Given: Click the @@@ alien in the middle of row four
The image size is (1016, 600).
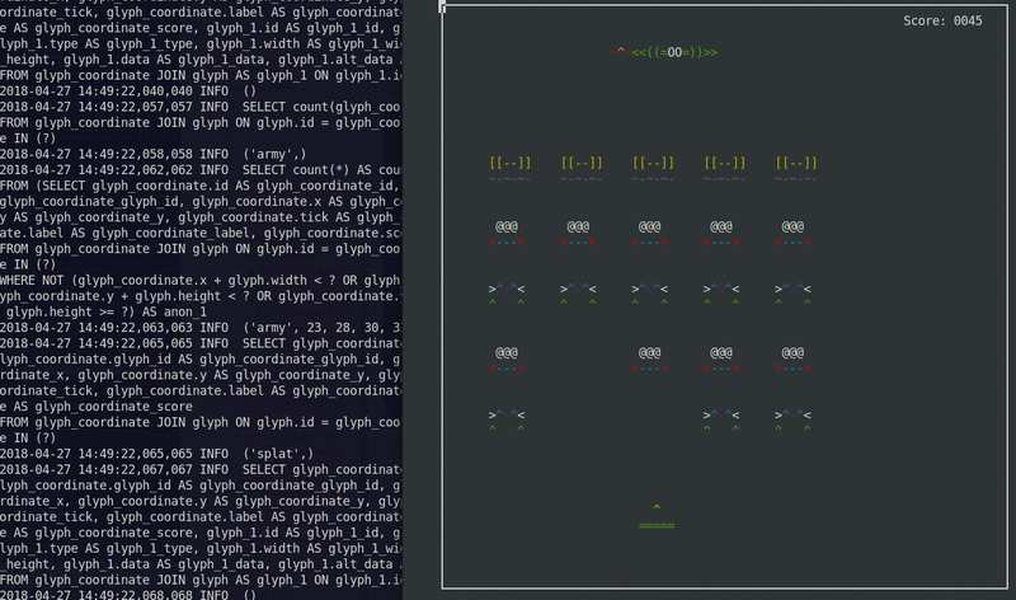Looking at the screenshot, I should (x=650, y=352).
